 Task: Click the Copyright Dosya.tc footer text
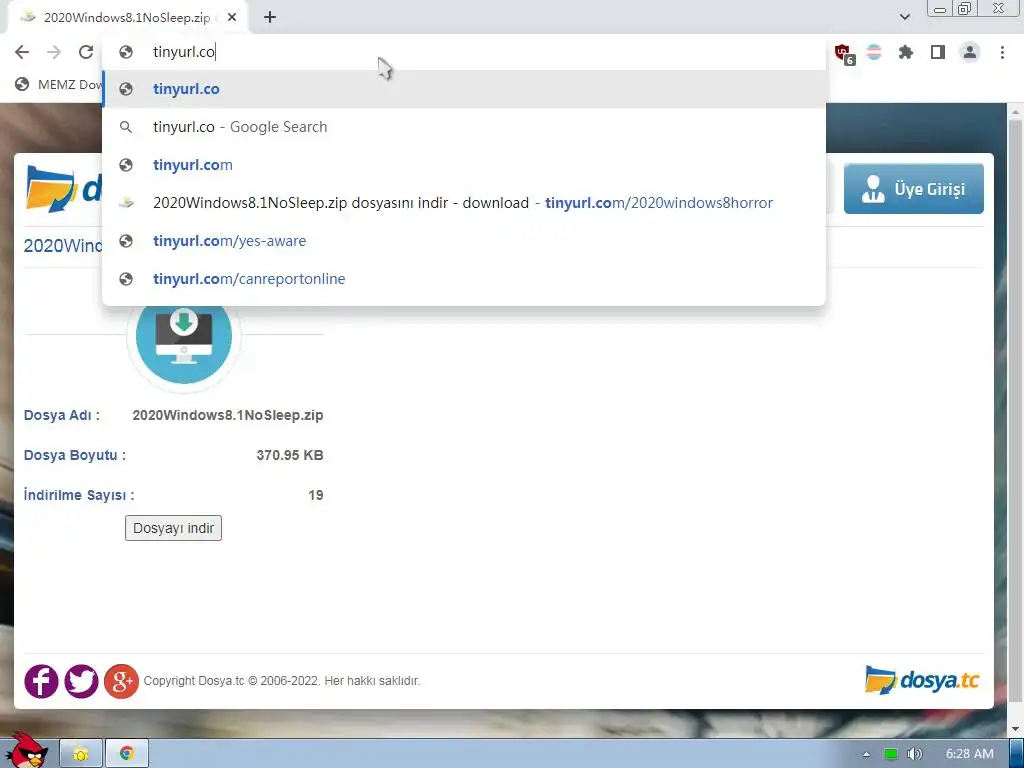281,680
